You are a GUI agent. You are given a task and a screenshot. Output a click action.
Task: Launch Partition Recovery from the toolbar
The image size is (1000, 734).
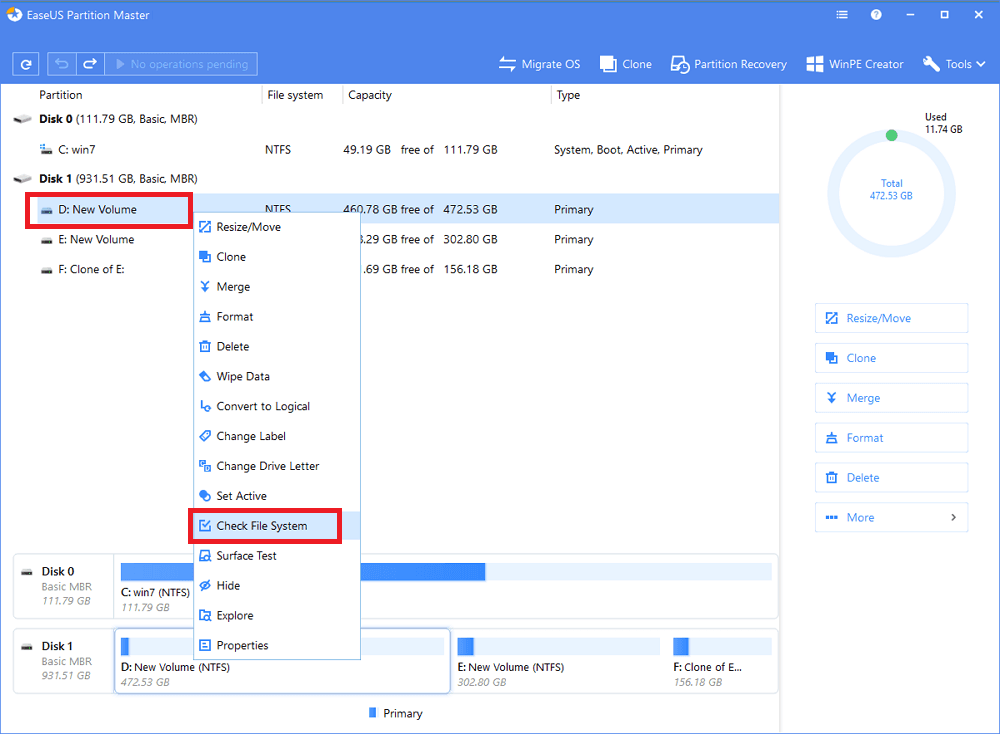tap(730, 64)
